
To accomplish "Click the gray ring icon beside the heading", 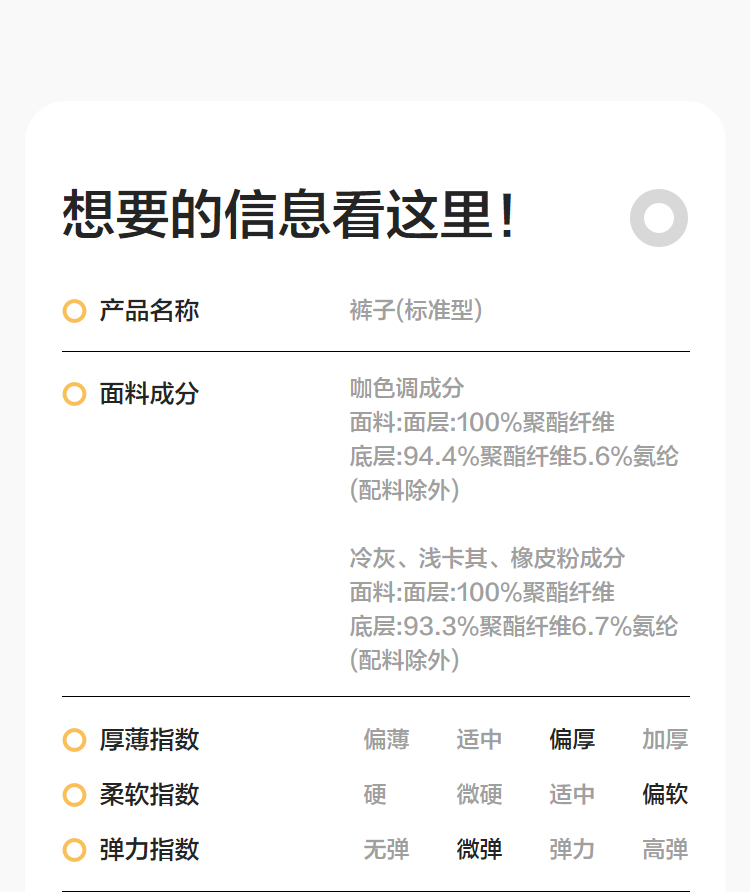I will 659,217.
